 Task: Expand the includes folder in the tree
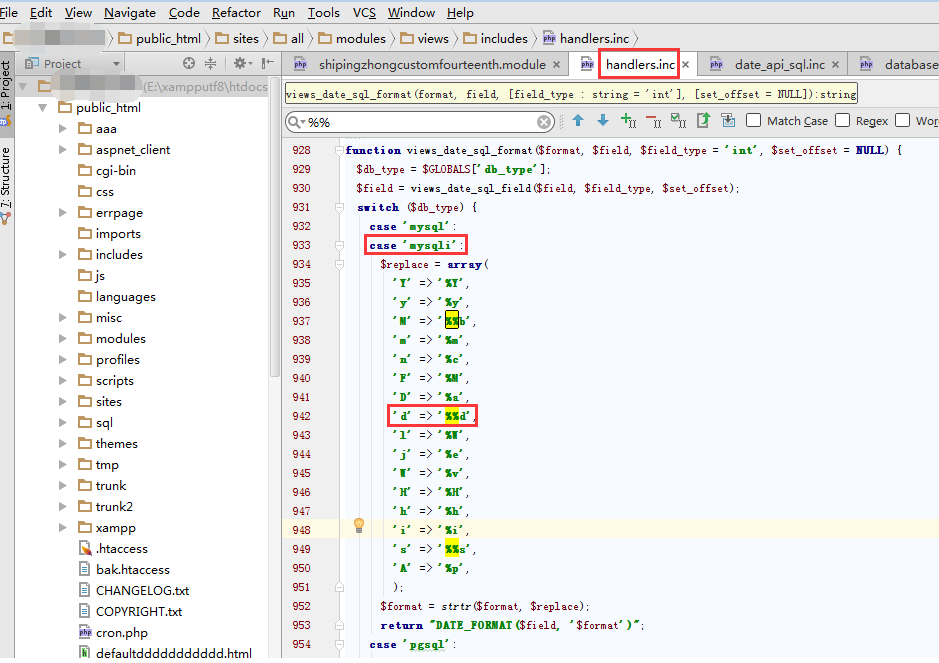(x=62, y=254)
